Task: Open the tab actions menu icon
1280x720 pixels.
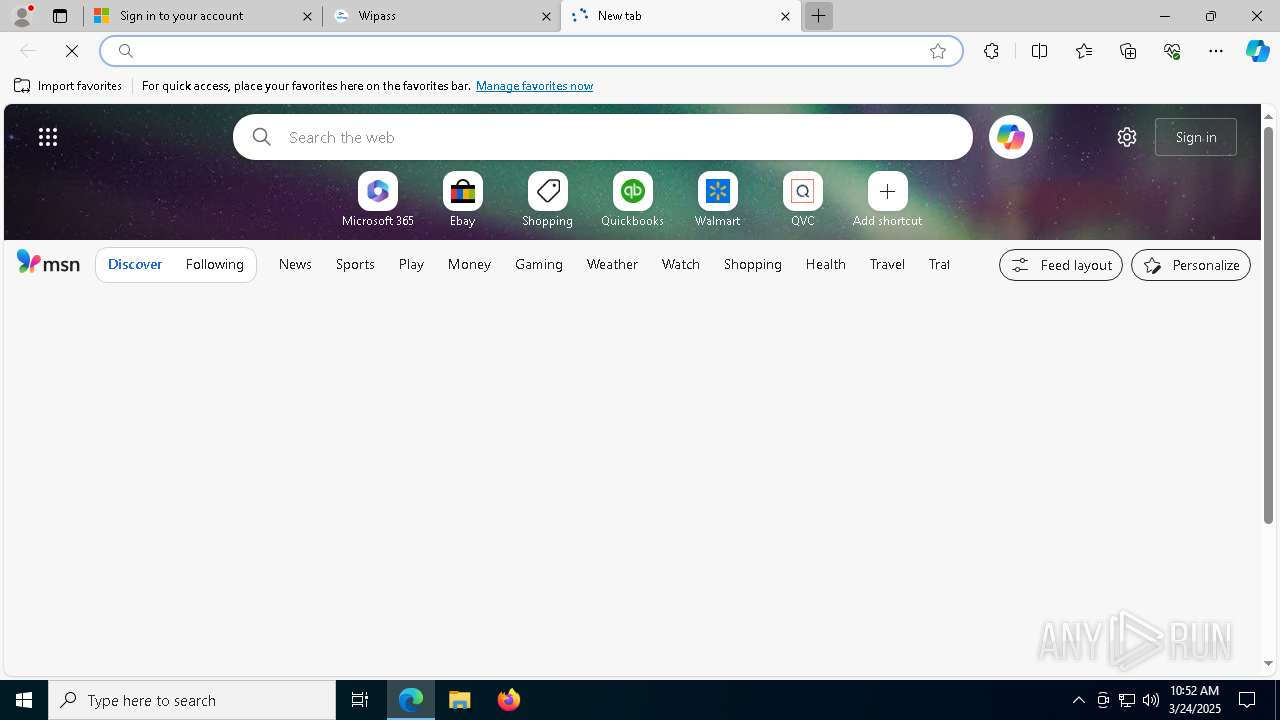Action: (x=60, y=16)
